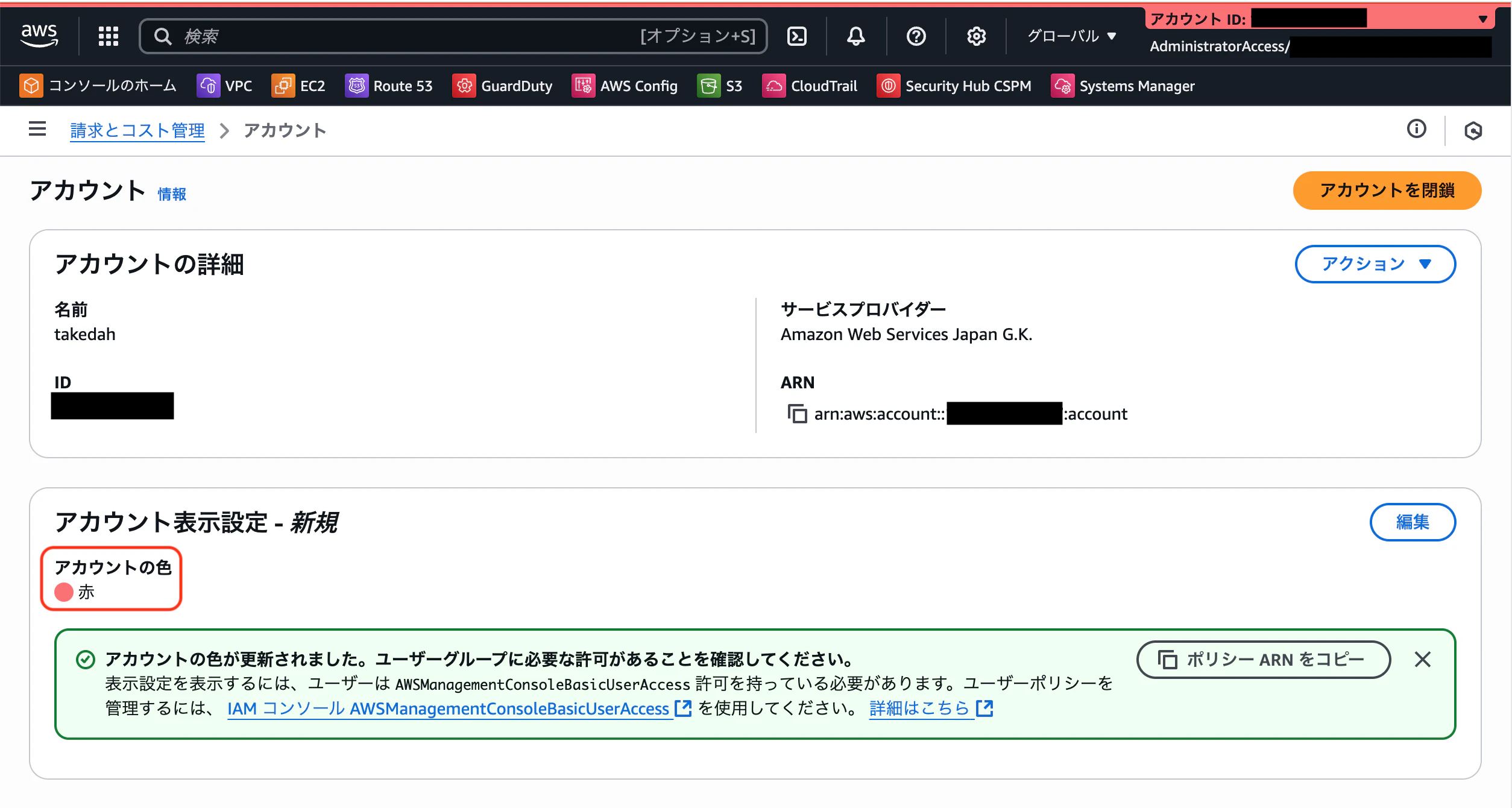Click アカウントを閉鎖 button
1512x808 pixels.
pos(1387,191)
